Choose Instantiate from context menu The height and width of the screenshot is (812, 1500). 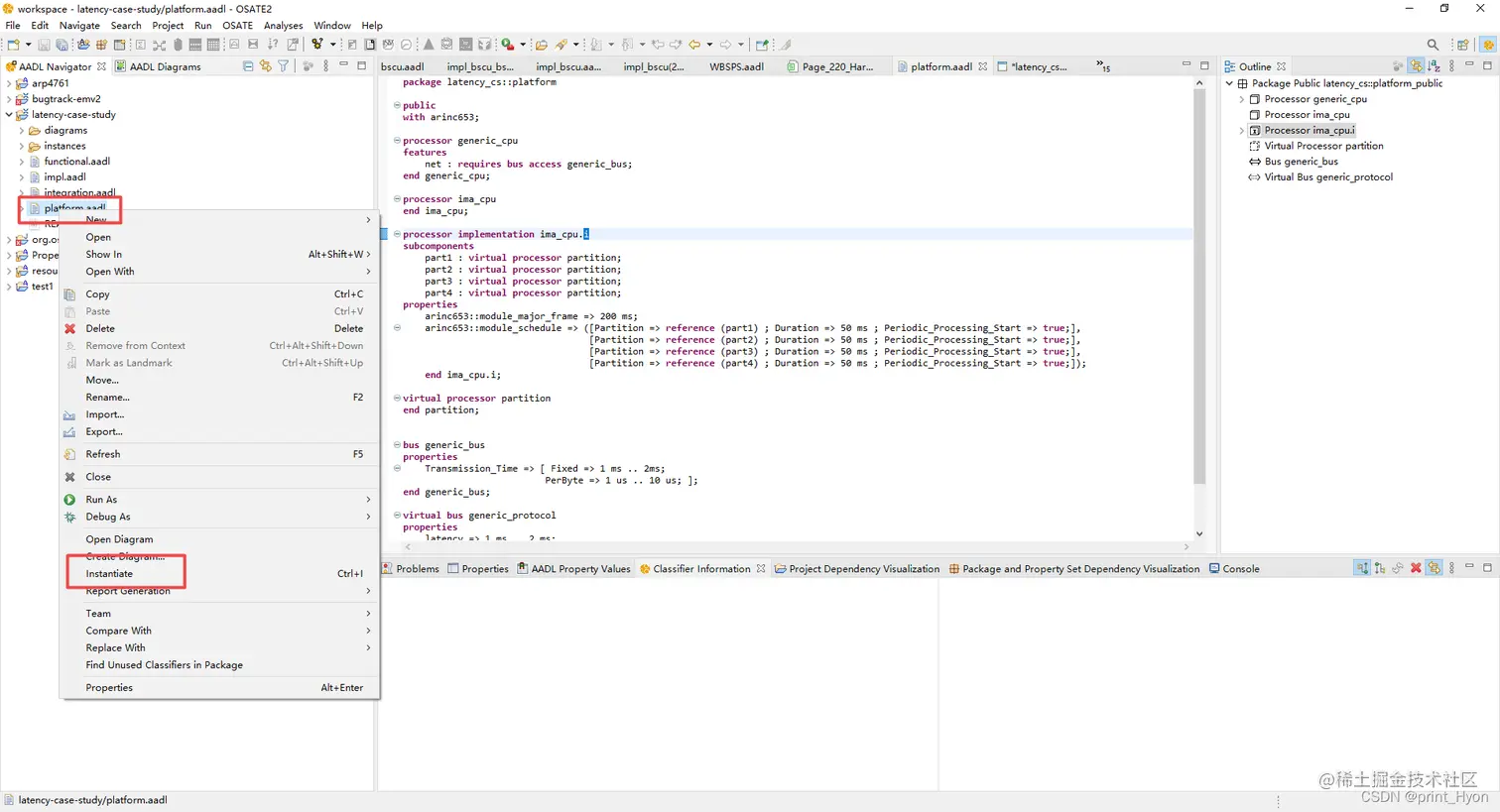pyautogui.click(x=218, y=574)
